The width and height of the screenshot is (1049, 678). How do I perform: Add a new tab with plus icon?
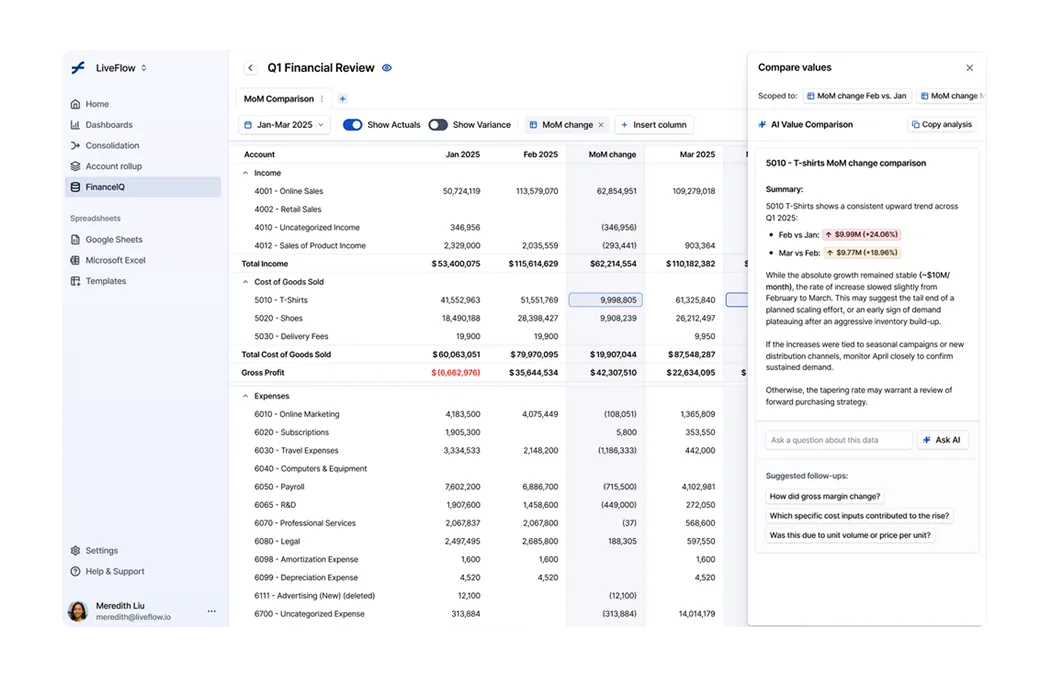(343, 98)
